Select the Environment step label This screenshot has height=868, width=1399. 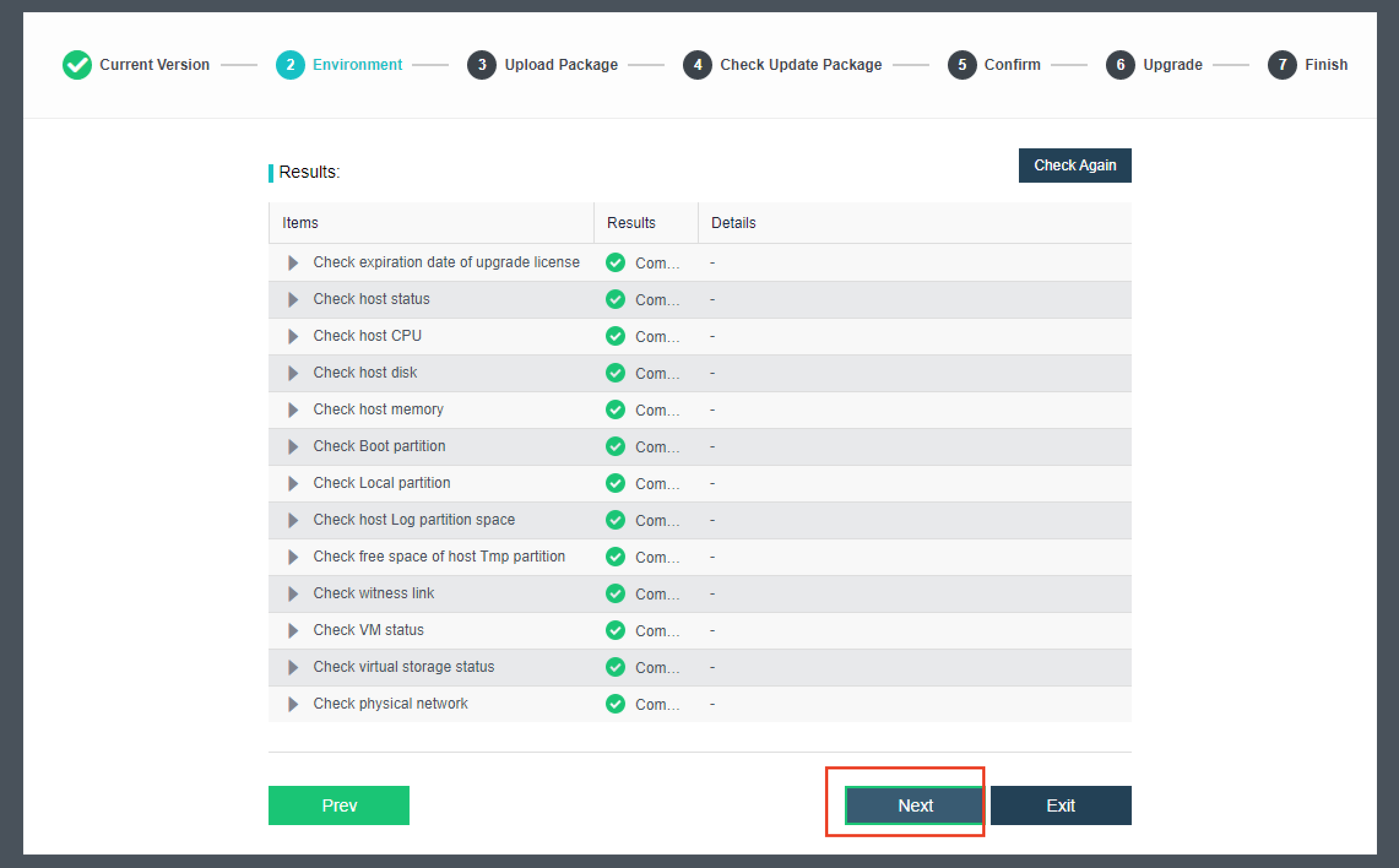tap(357, 65)
